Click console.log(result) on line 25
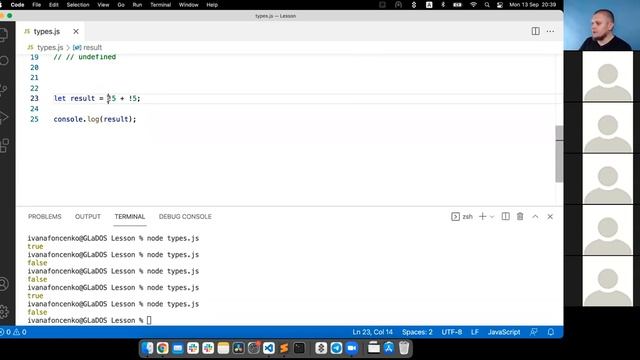 click(95, 119)
